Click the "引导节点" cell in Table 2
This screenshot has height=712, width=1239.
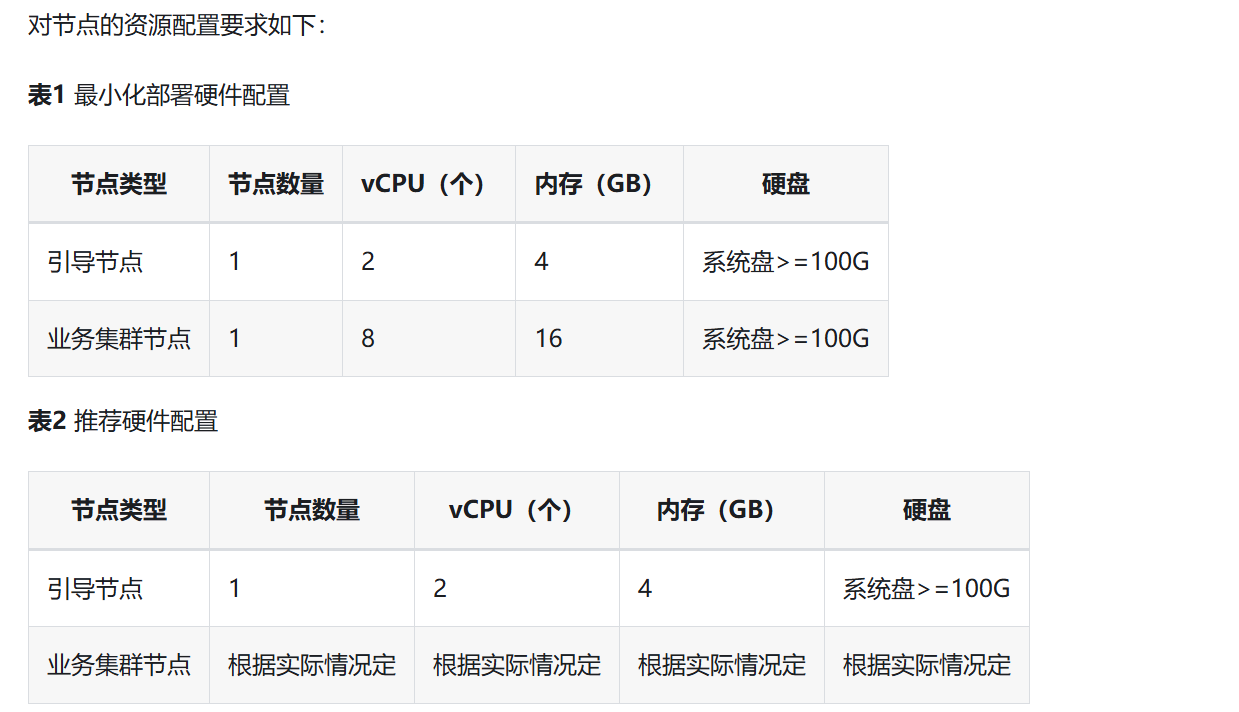coord(95,588)
